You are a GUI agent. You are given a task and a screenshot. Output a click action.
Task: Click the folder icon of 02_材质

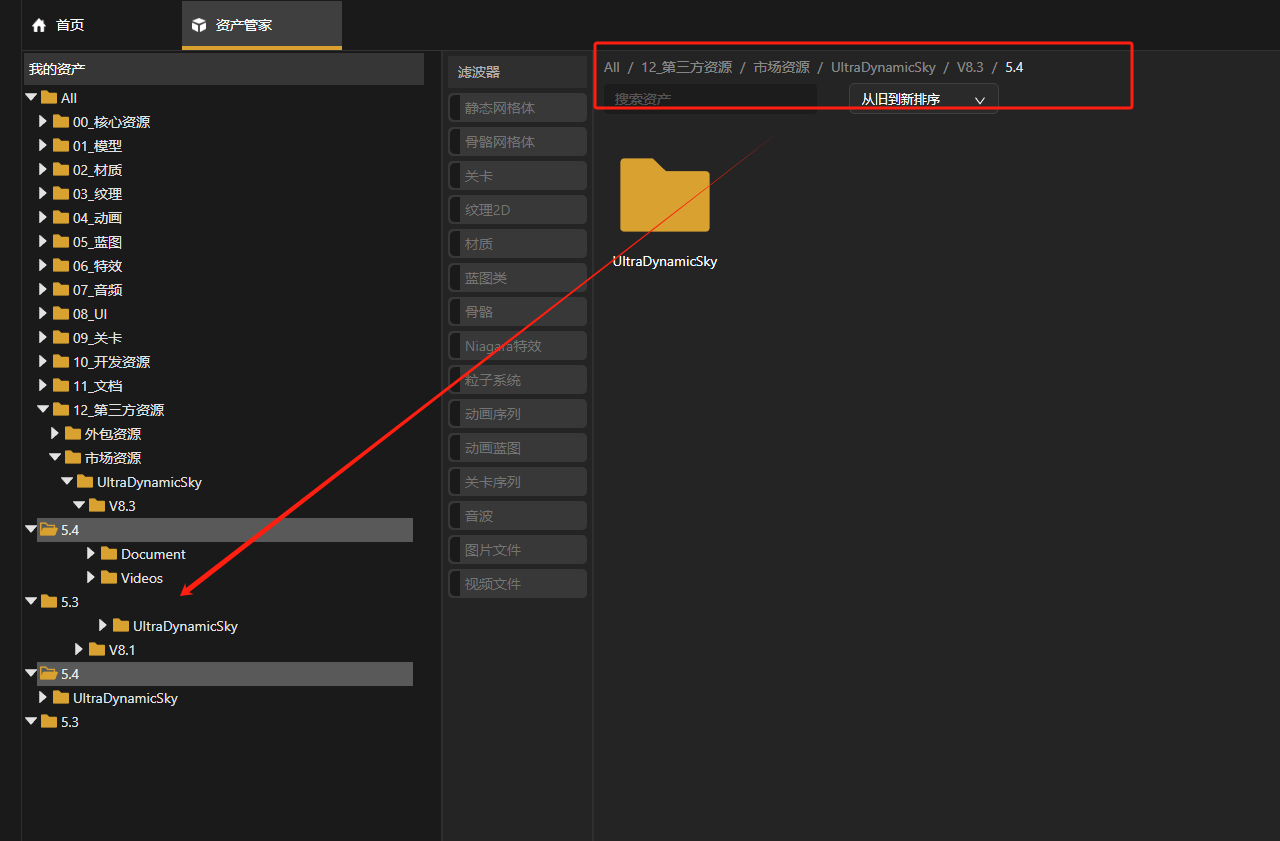61,170
